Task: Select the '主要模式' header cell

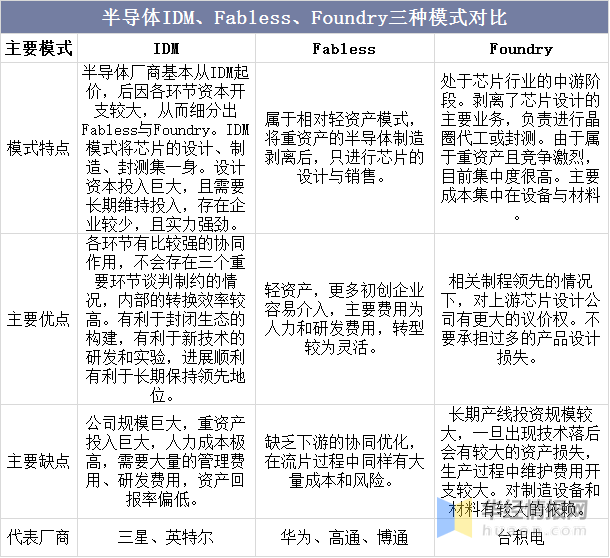Action: pos(39,48)
